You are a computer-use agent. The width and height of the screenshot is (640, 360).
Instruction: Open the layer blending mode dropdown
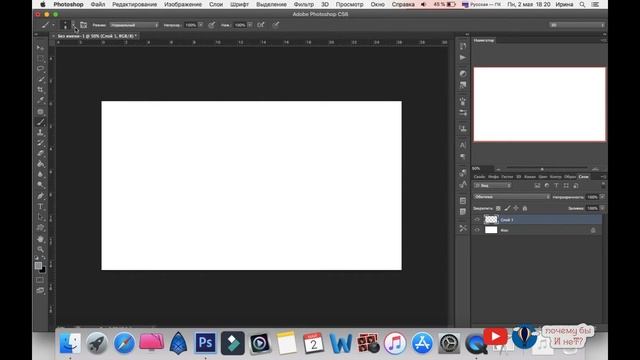click(x=512, y=197)
